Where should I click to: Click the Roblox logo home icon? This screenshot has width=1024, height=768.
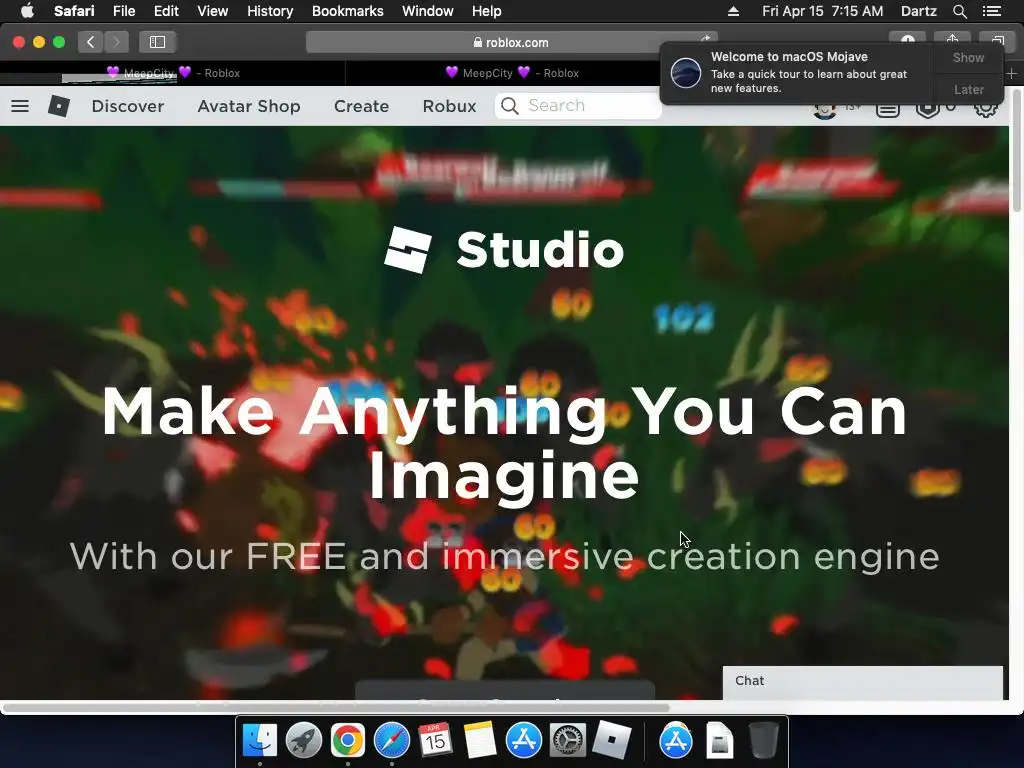tap(59, 106)
